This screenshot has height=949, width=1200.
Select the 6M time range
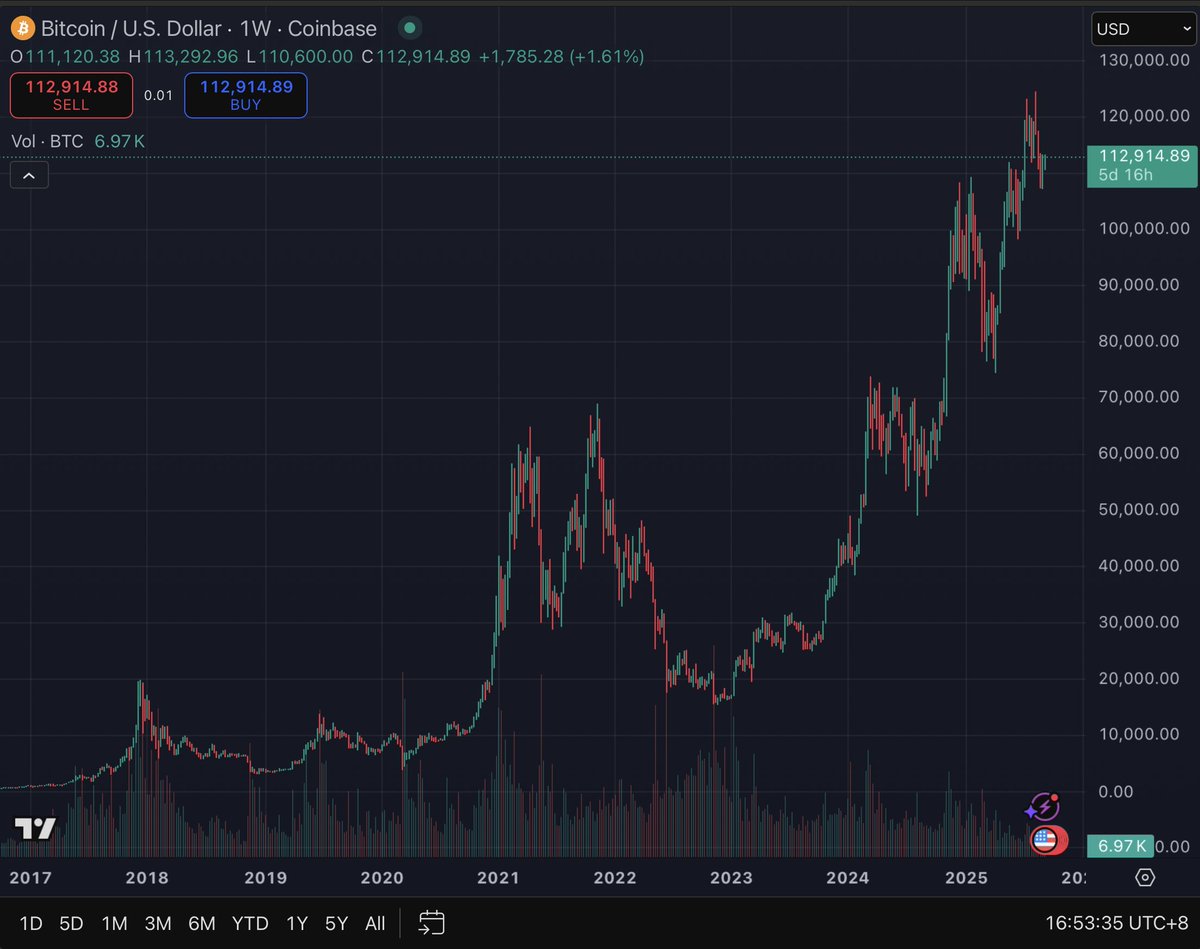[x=201, y=923]
